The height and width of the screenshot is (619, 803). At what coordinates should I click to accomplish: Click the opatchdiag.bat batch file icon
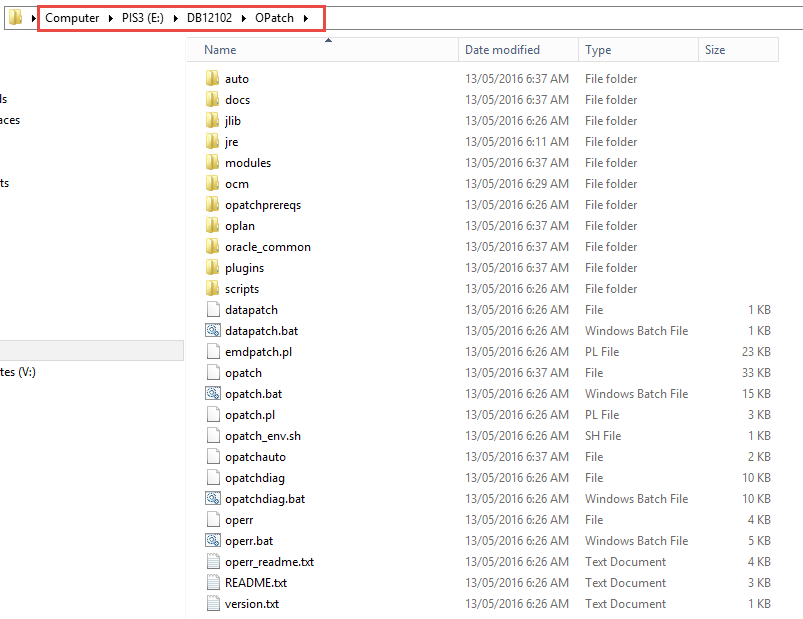tap(212, 499)
